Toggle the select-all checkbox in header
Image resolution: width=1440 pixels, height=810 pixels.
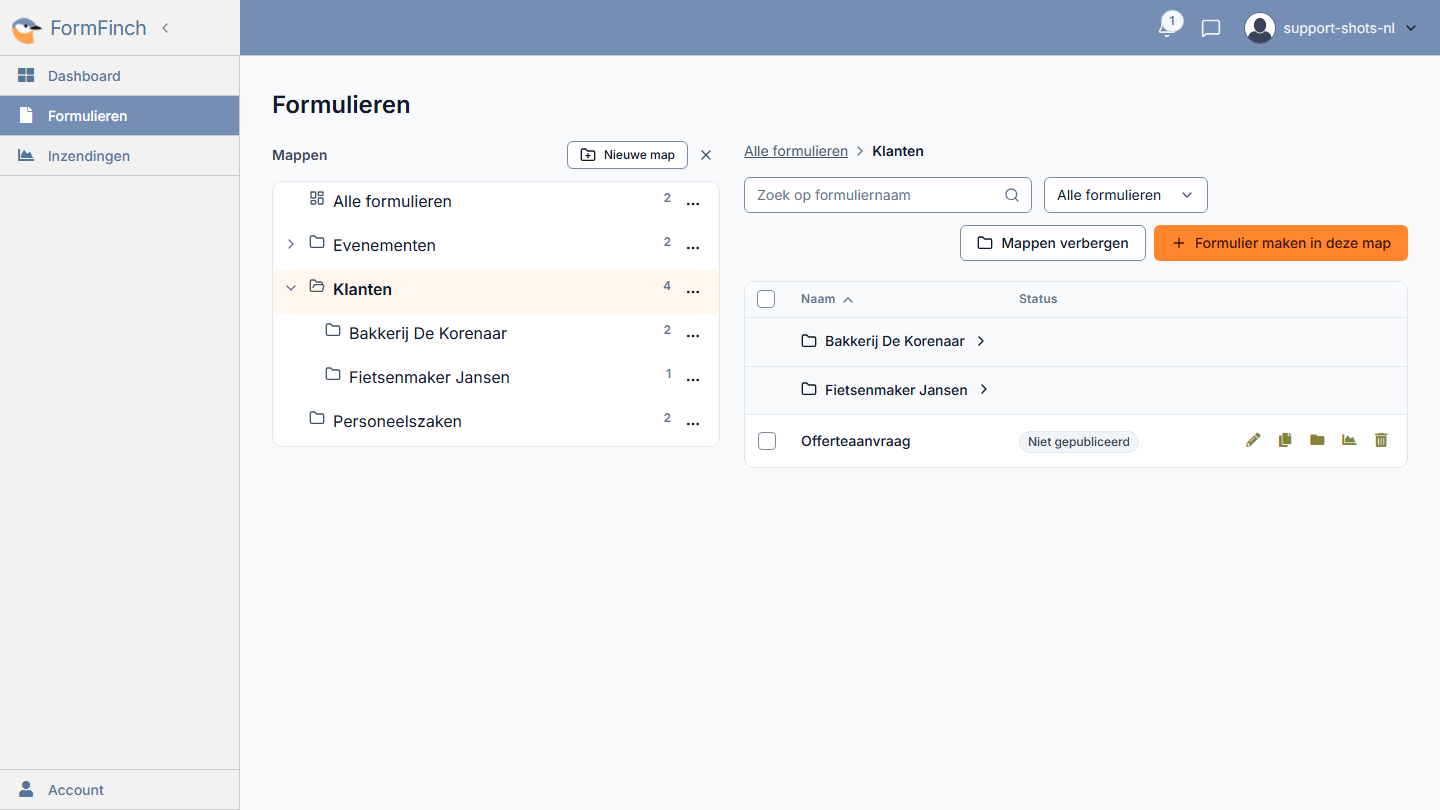[x=766, y=299]
